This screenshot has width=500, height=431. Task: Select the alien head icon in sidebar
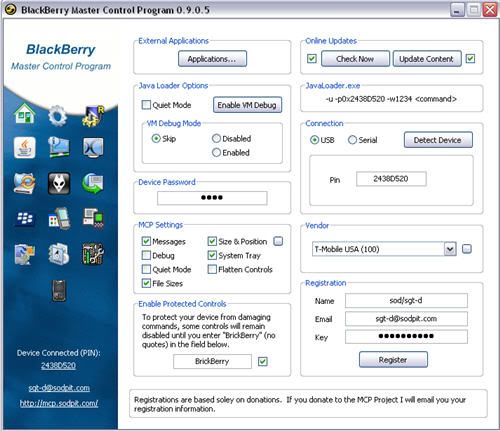tap(59, 183)
